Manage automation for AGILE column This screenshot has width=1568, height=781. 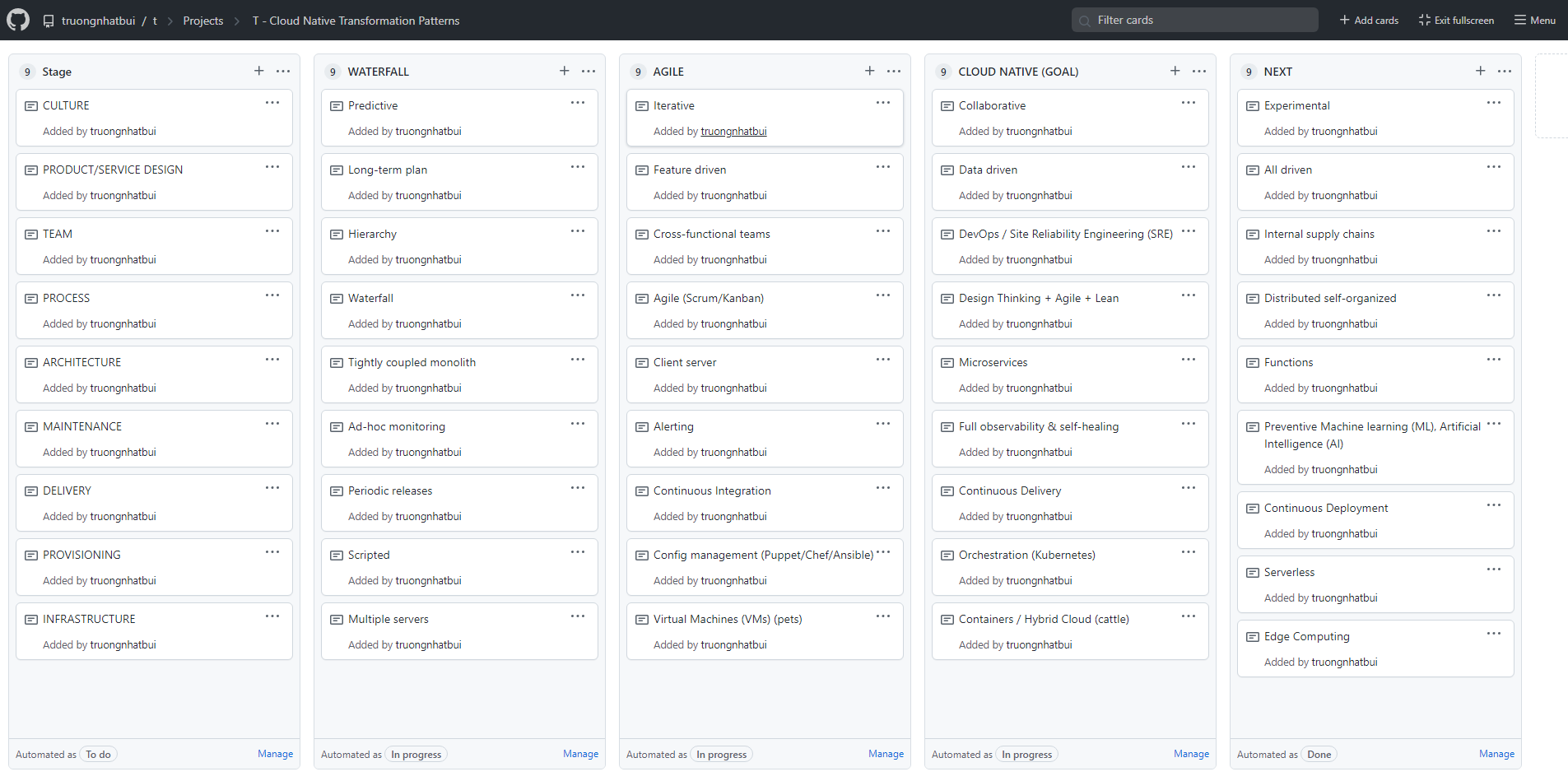[886, 754]
